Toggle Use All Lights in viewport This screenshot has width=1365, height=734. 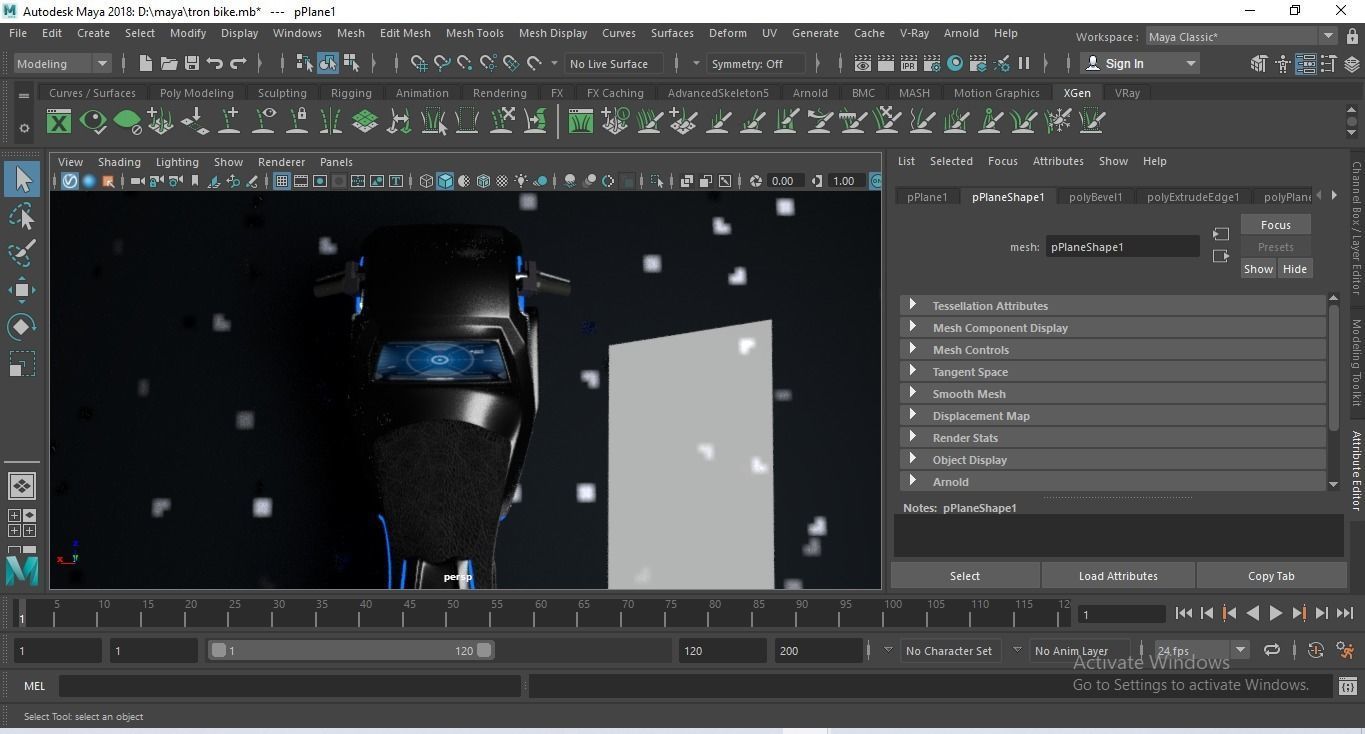coord(521,181)
